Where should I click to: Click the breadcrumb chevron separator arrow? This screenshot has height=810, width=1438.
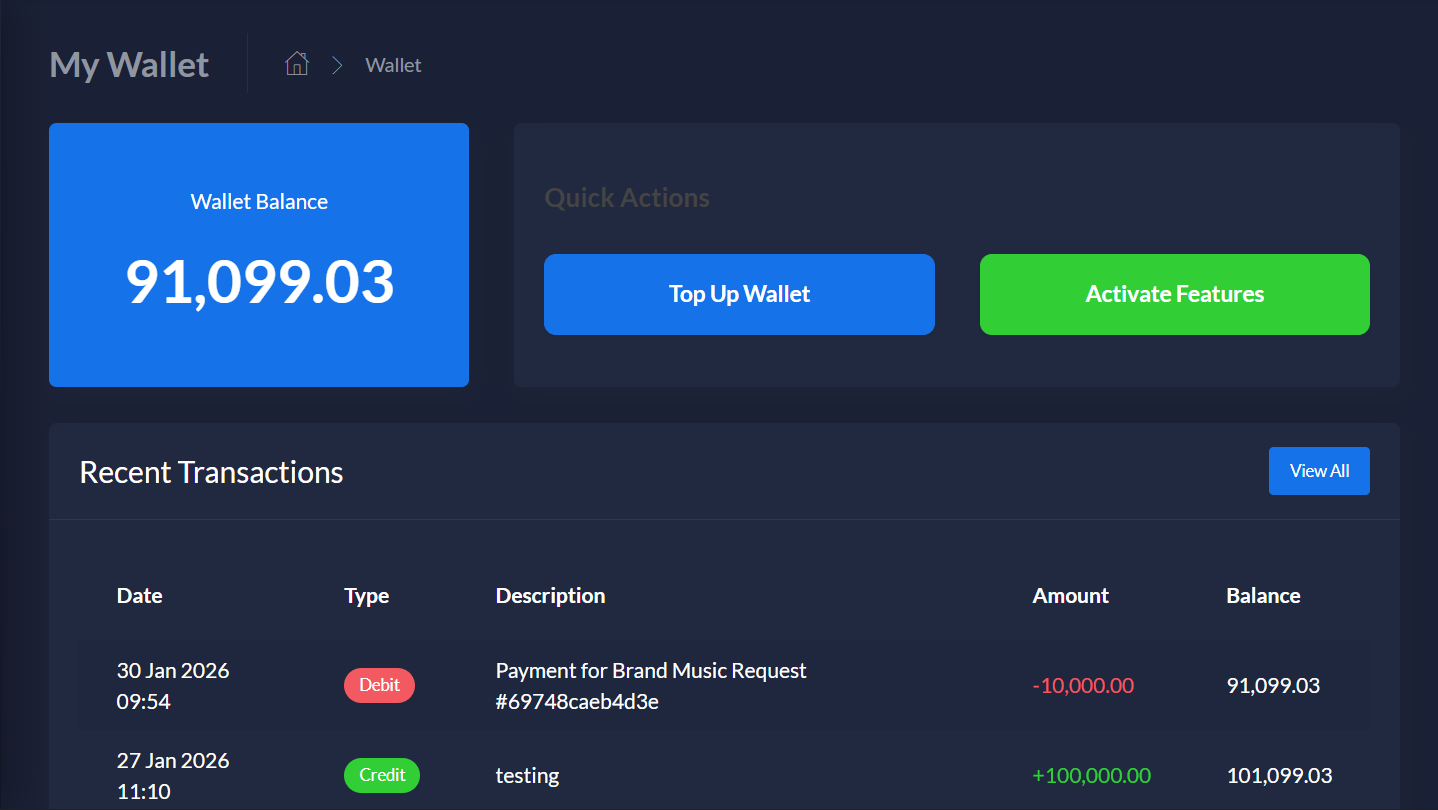337,65
